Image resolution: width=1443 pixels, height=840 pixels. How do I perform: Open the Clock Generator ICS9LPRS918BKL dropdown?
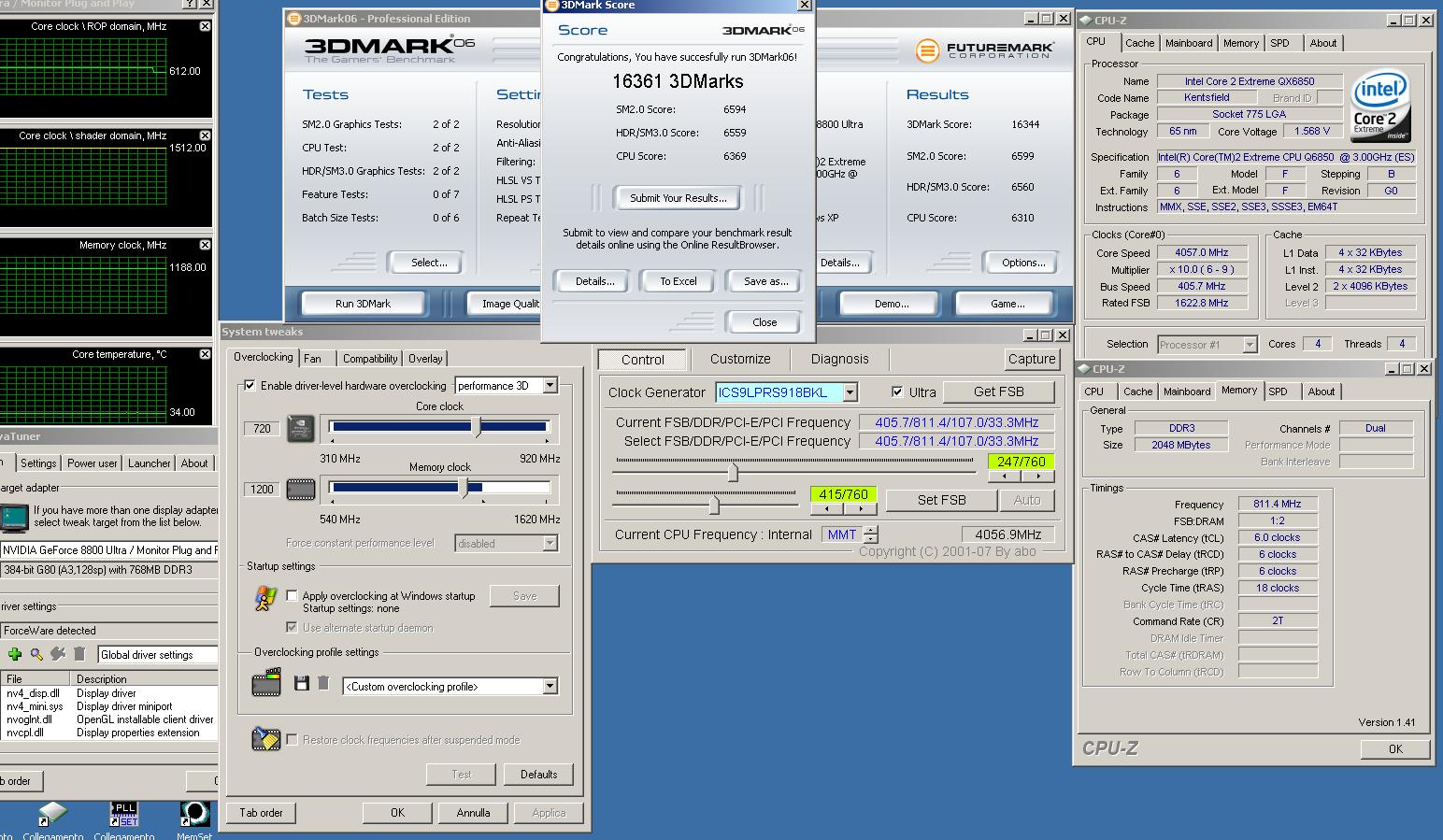coord(850,392)
